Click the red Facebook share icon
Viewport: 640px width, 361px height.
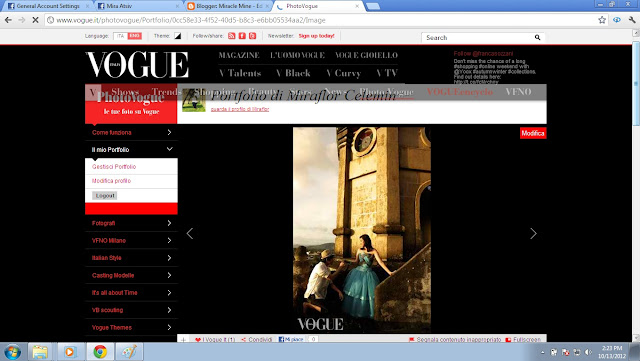pyautogui.click(x=242, y=36)
